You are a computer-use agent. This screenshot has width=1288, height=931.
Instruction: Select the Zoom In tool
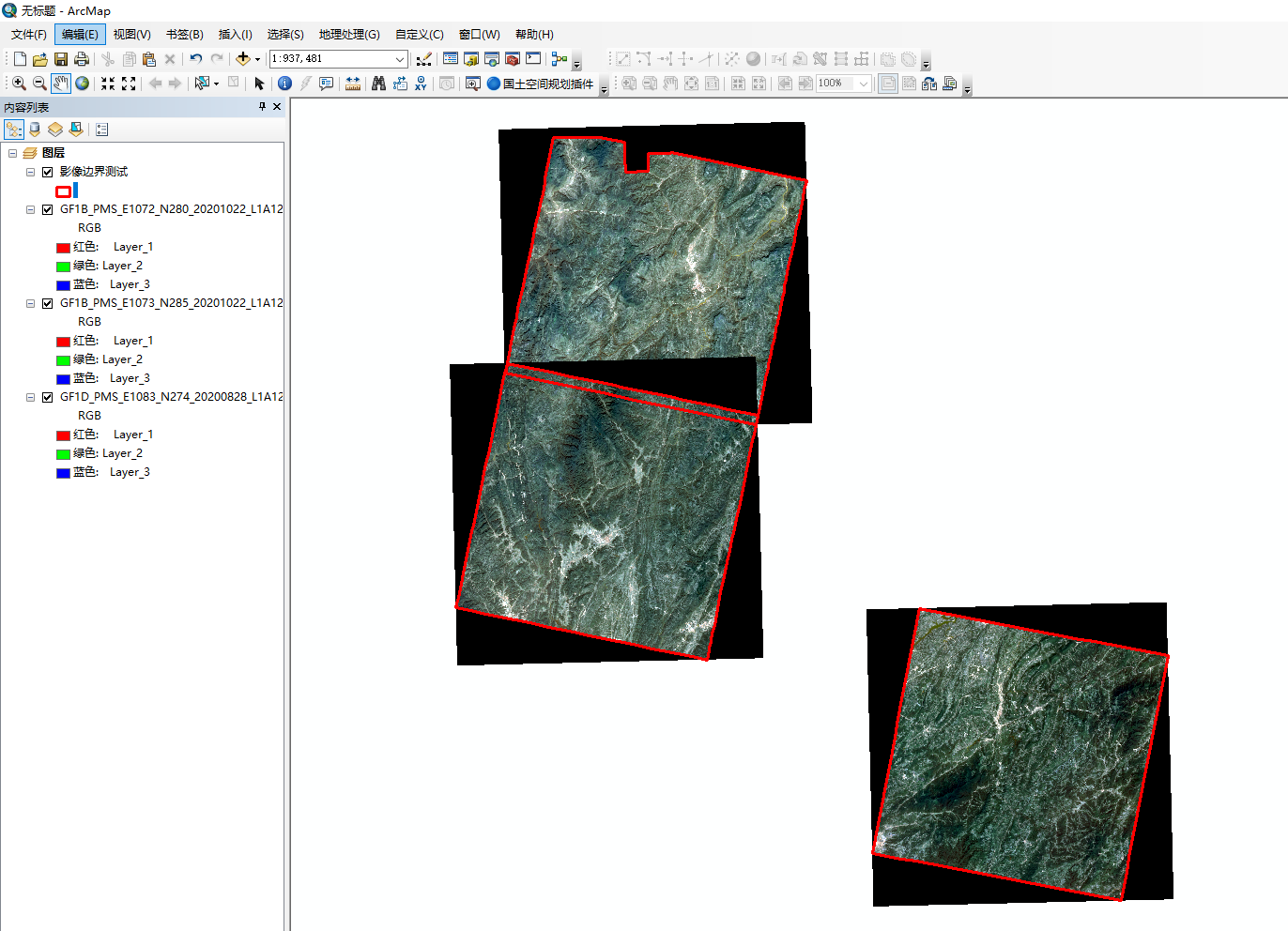pyautogui.click(x=19, y=84)
